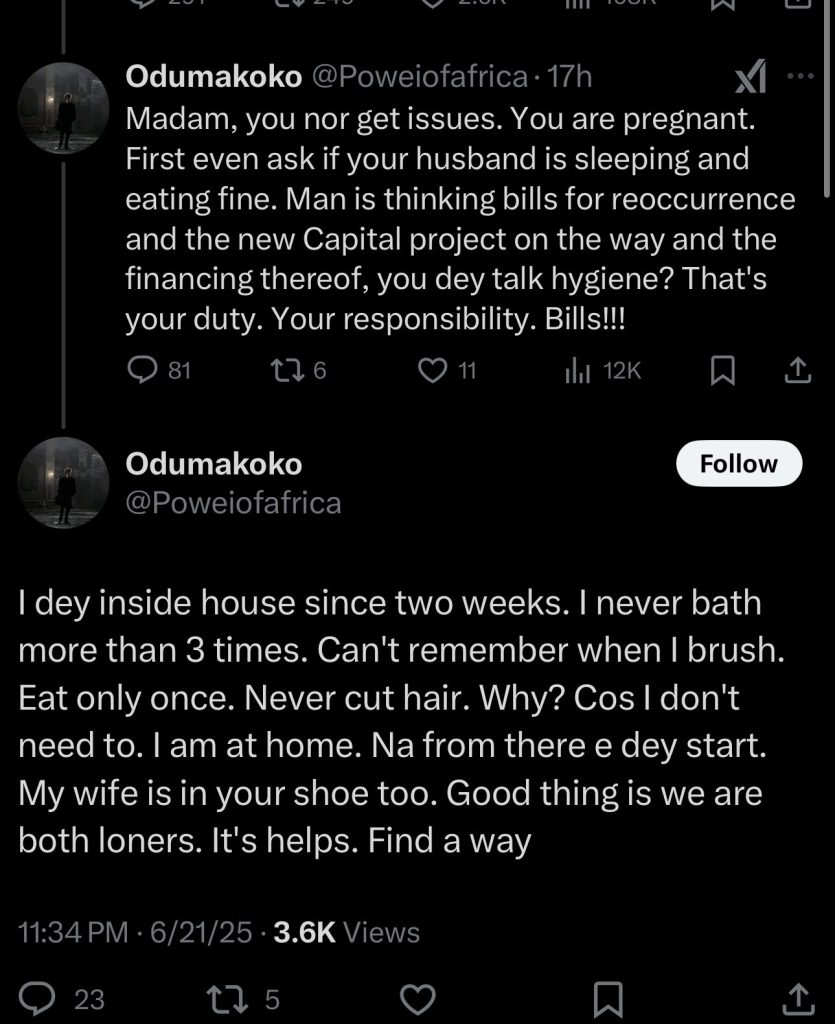Open the 11:34 PM · 6/21/25 timestamp

pos(135,932)
